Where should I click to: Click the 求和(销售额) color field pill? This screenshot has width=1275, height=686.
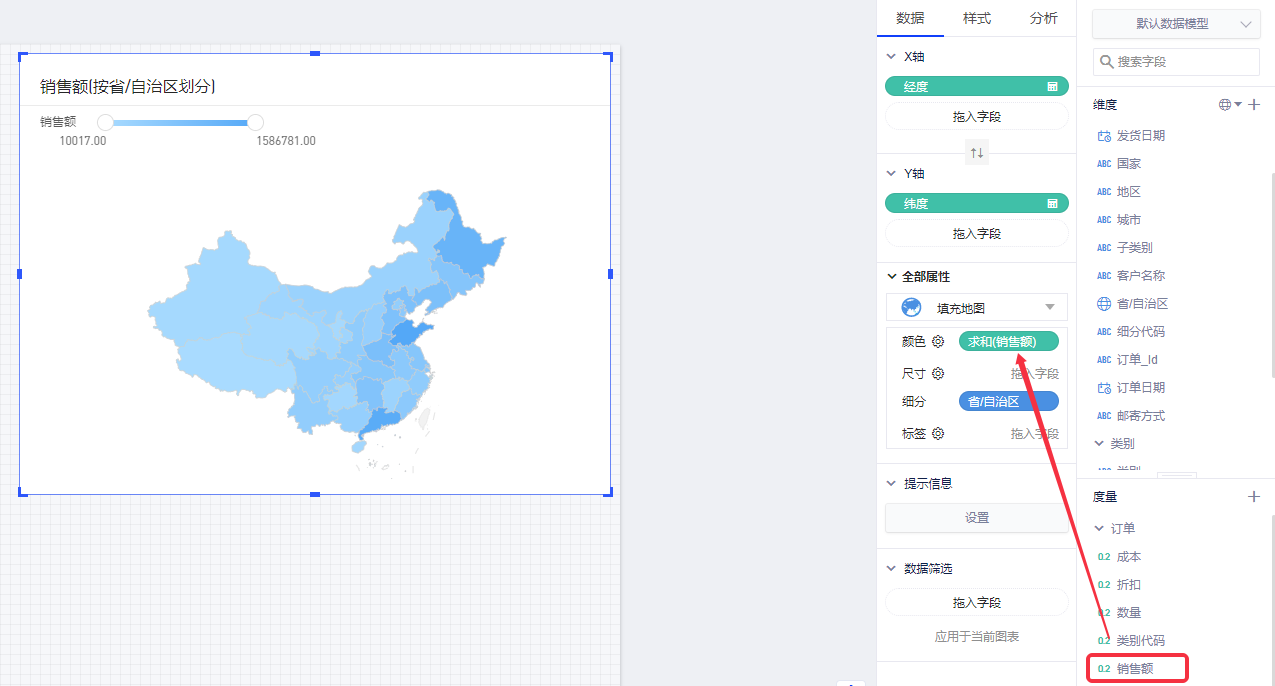pos(1008,342)
